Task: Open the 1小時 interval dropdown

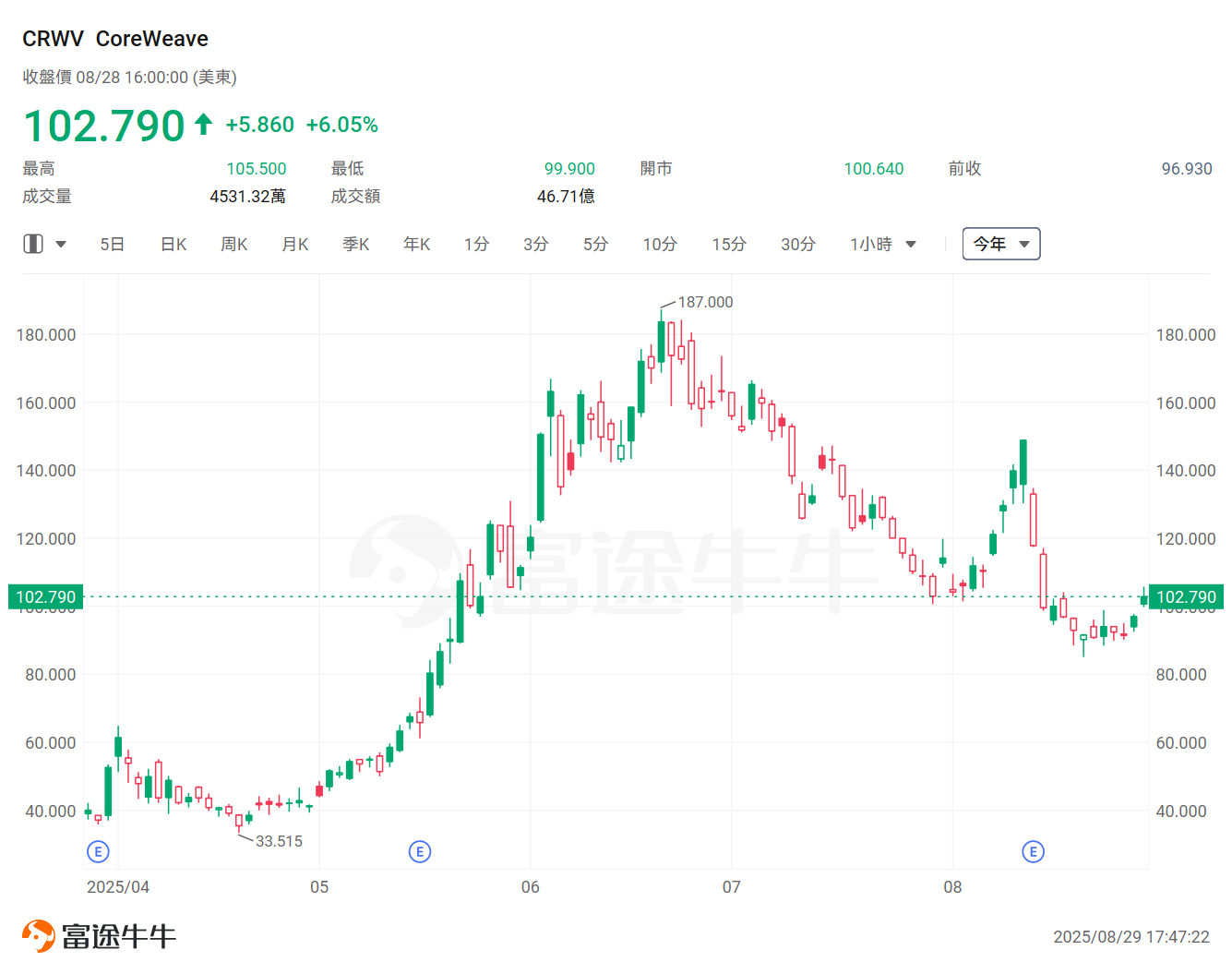Action: tap(881, 244)
